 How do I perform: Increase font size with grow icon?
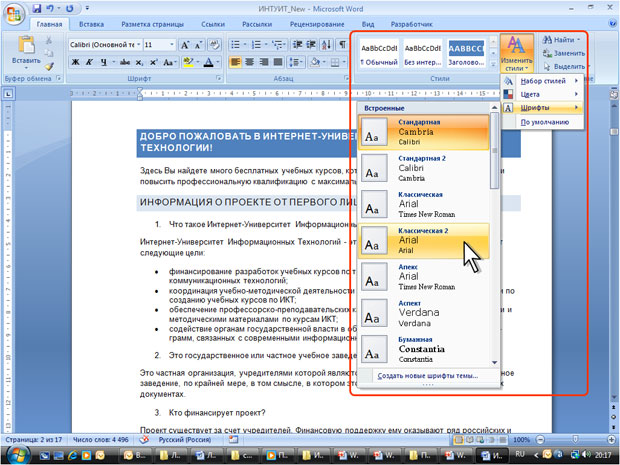tap(185, 45)
